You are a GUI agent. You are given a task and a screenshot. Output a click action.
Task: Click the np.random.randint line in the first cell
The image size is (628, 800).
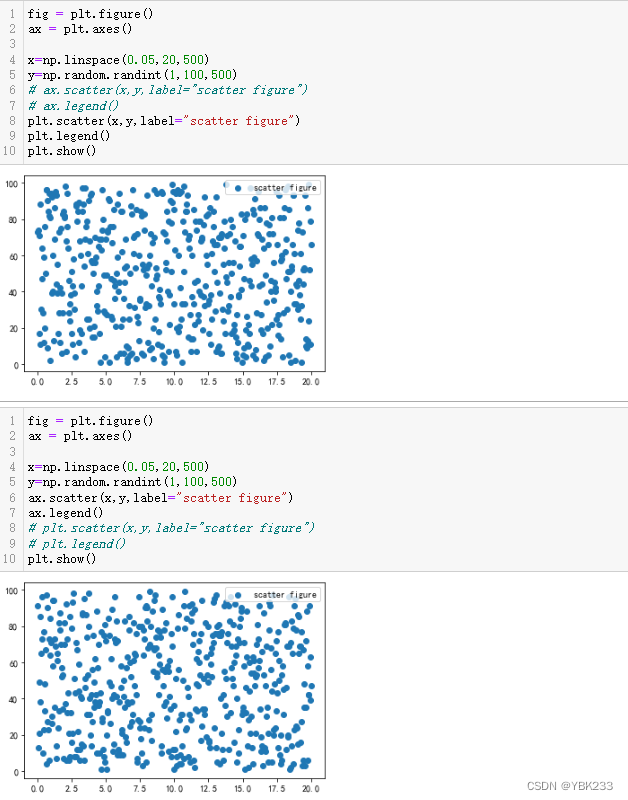click(x=132, y=75)
